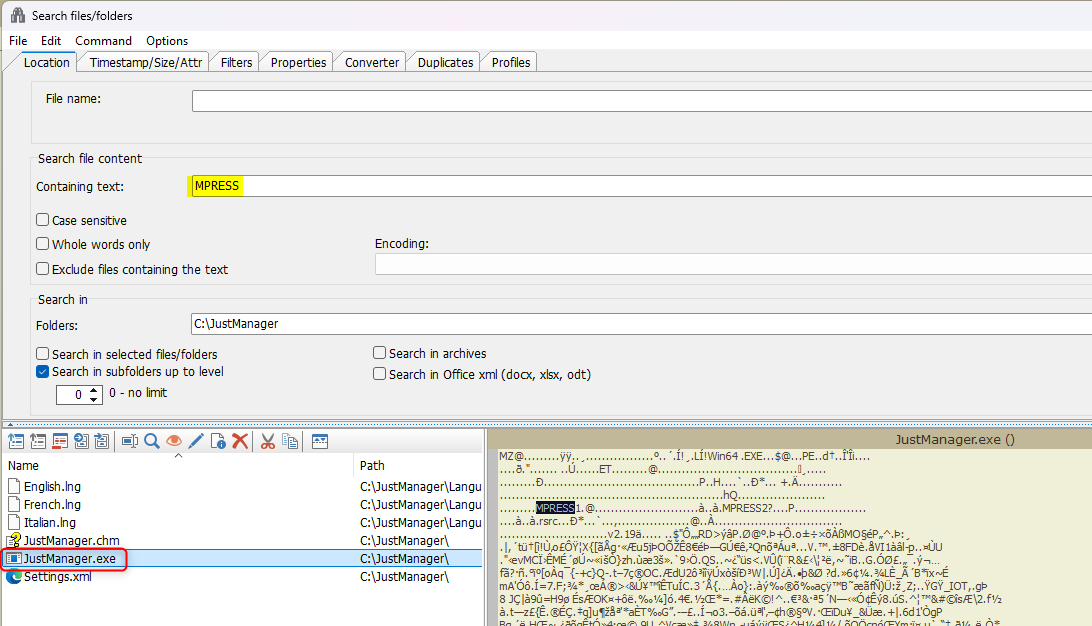The height and width of the screenshot is (626, 1092).
Task: Switch to the Profiles tab
Action: pos(510,62)
